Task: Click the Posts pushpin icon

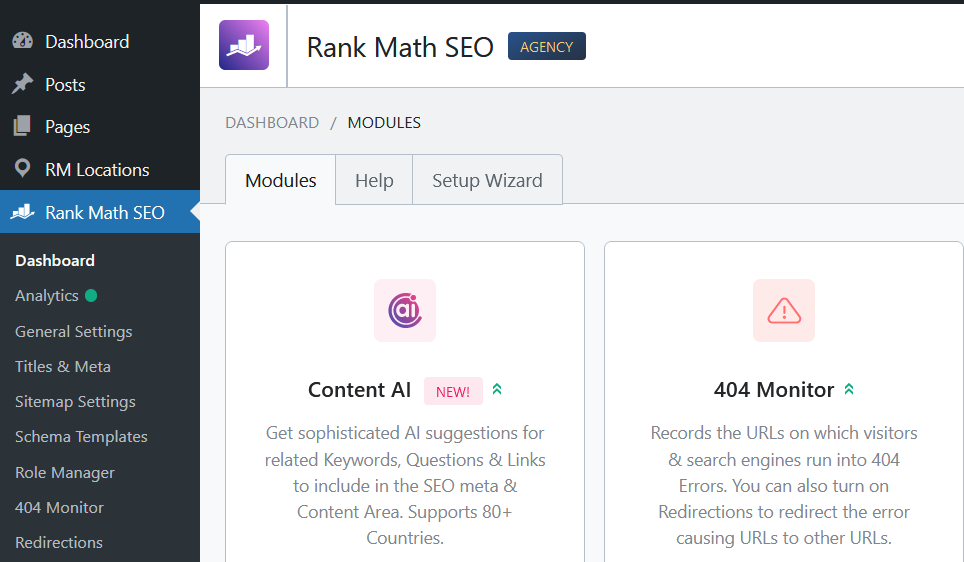Action: 22,85
